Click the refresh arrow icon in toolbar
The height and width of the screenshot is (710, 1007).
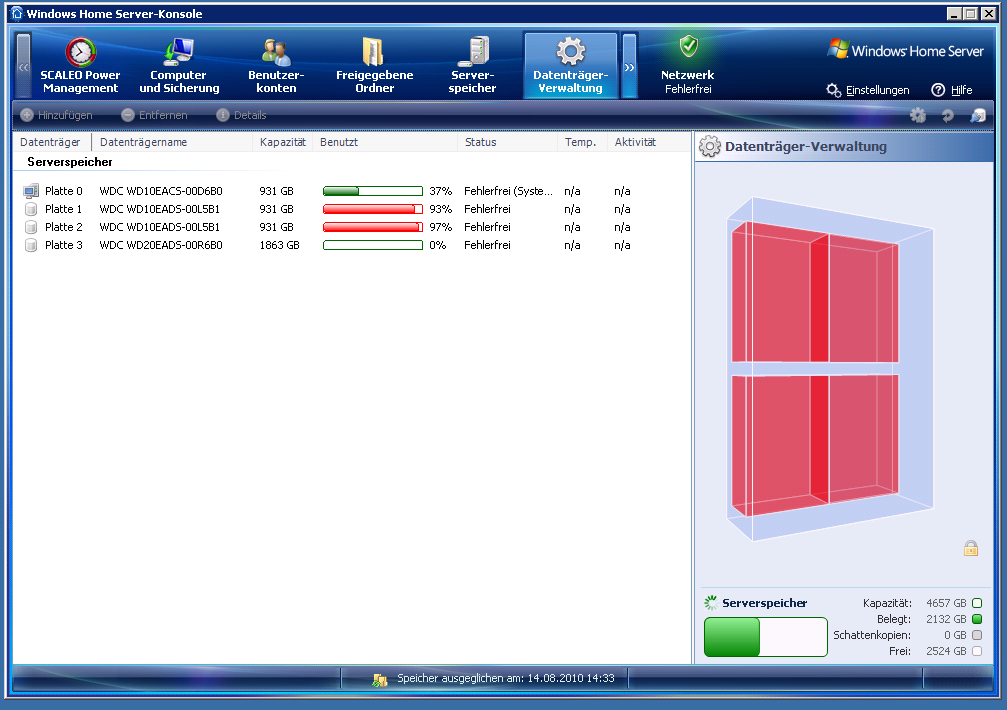[947, 116]
